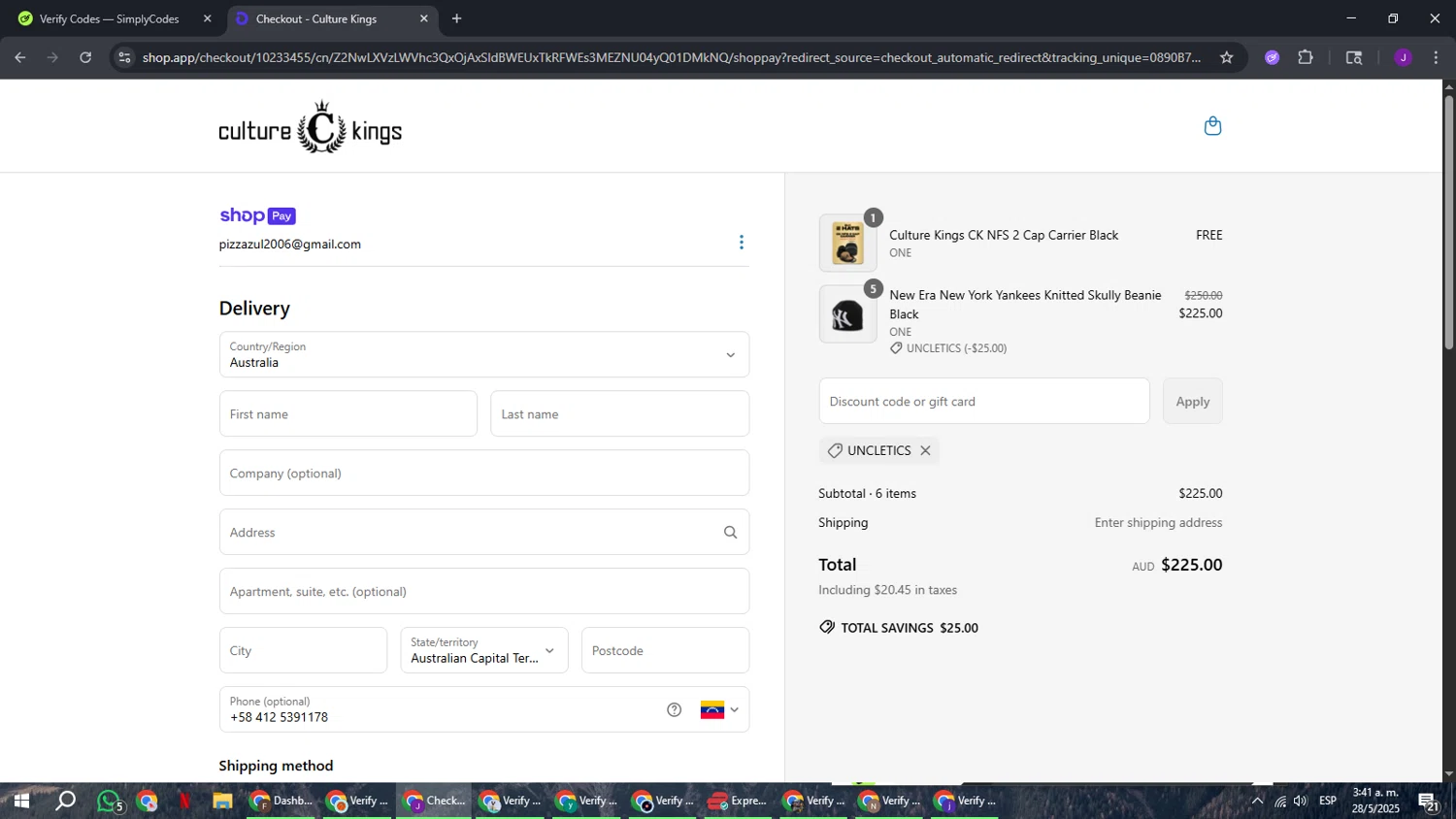Click the Postcode input field
This screenshot has height=819, width=1456.
(665, 650)
